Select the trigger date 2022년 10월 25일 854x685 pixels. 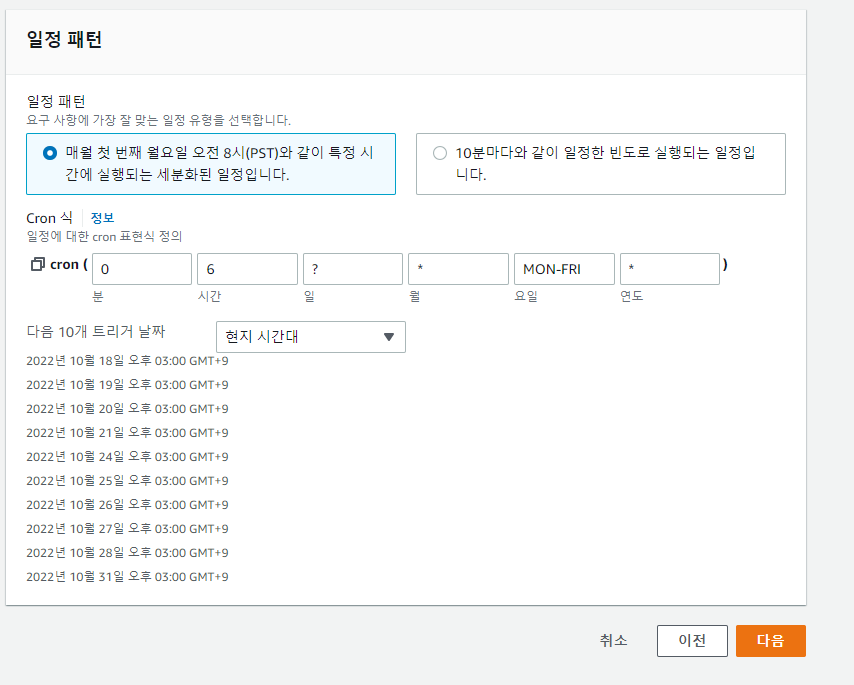click(127, 481)
